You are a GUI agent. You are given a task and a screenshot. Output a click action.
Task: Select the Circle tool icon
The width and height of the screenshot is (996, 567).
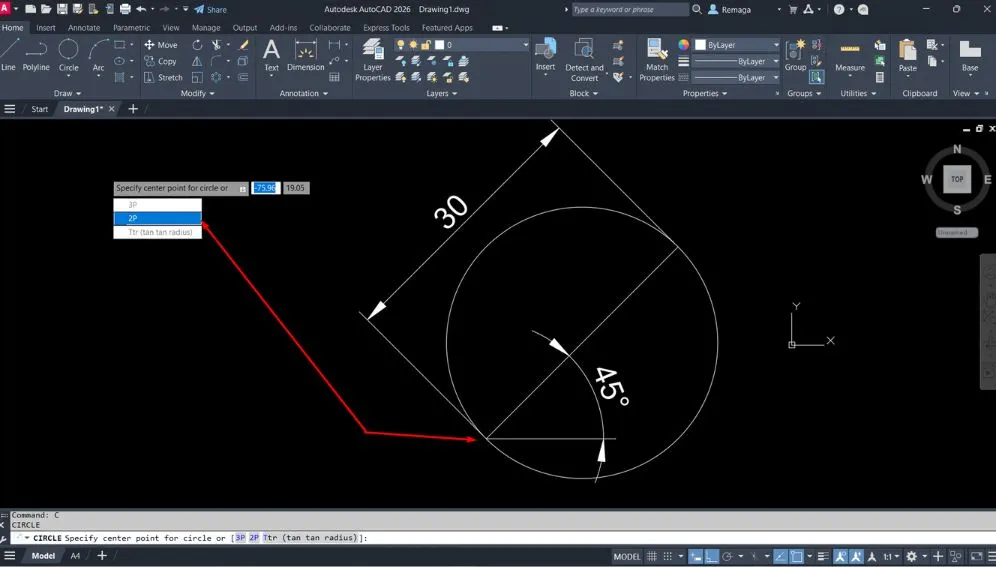pyautogui.click(x=68, y=50)
